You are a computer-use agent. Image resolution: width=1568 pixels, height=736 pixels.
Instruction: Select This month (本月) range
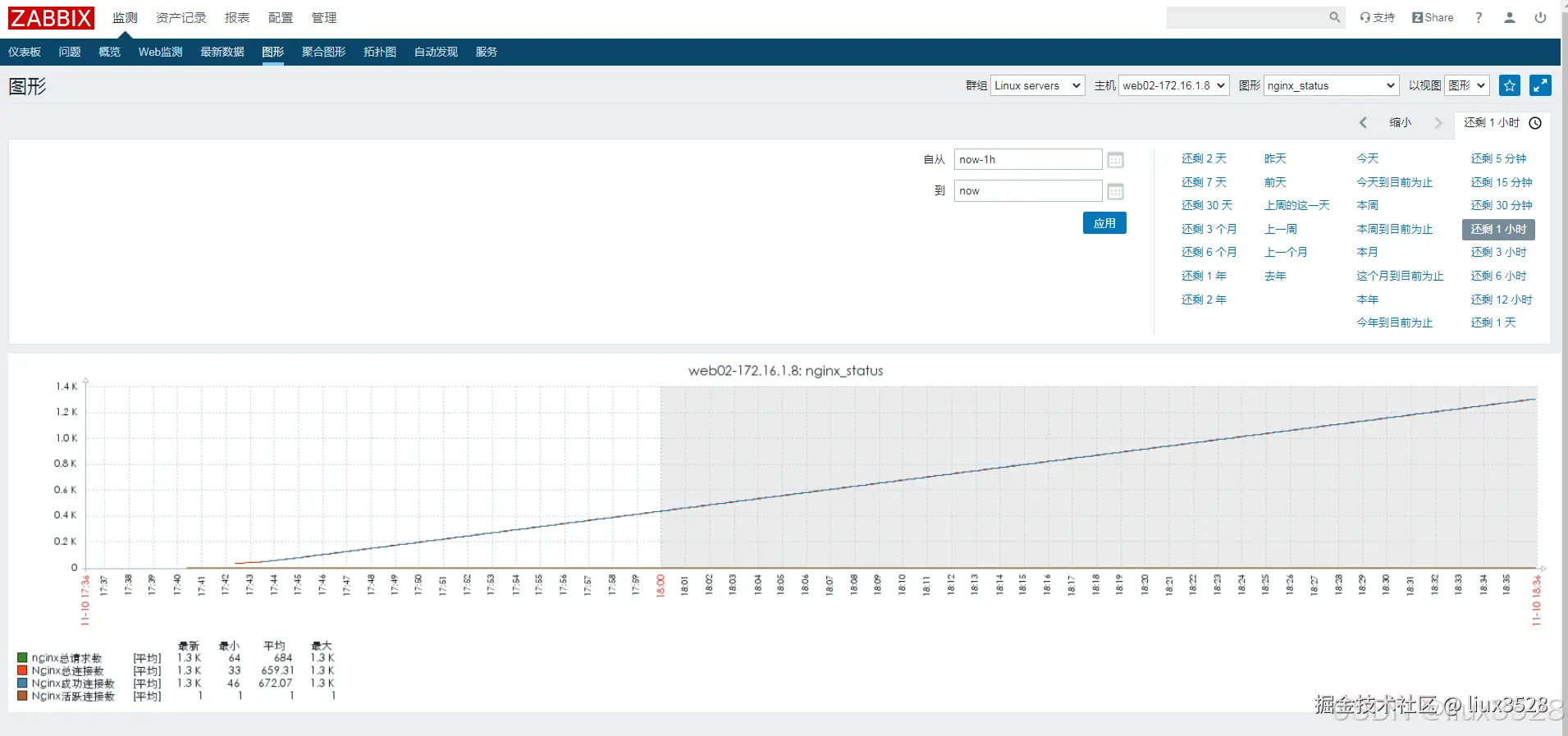point(1368,252)
